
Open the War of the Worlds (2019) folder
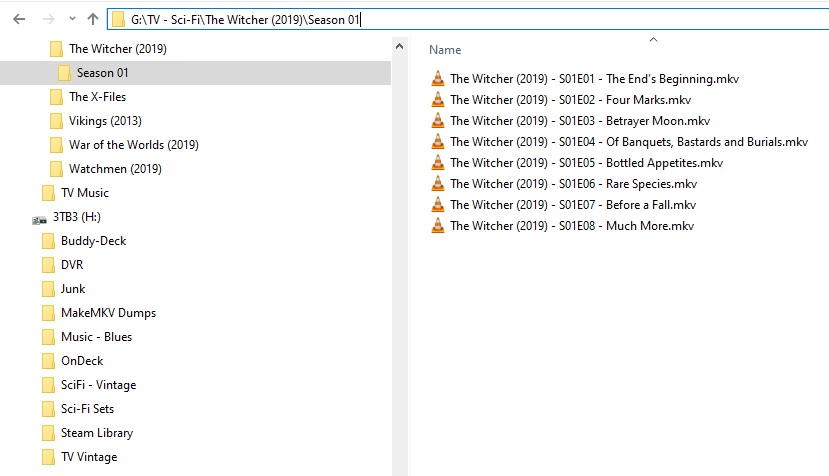(134, 145)
